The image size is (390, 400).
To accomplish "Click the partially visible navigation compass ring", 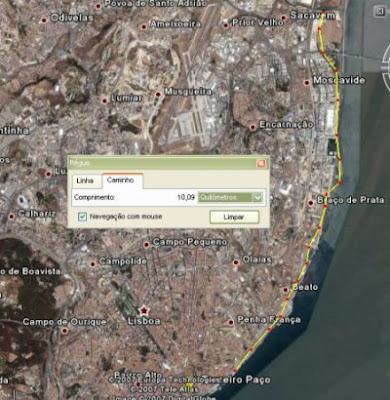I will coord(386,68).
